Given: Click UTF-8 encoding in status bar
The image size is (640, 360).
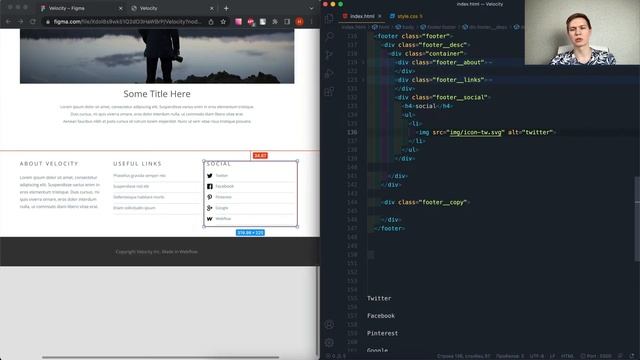Looking at the screenshot, I should point(536,356).
